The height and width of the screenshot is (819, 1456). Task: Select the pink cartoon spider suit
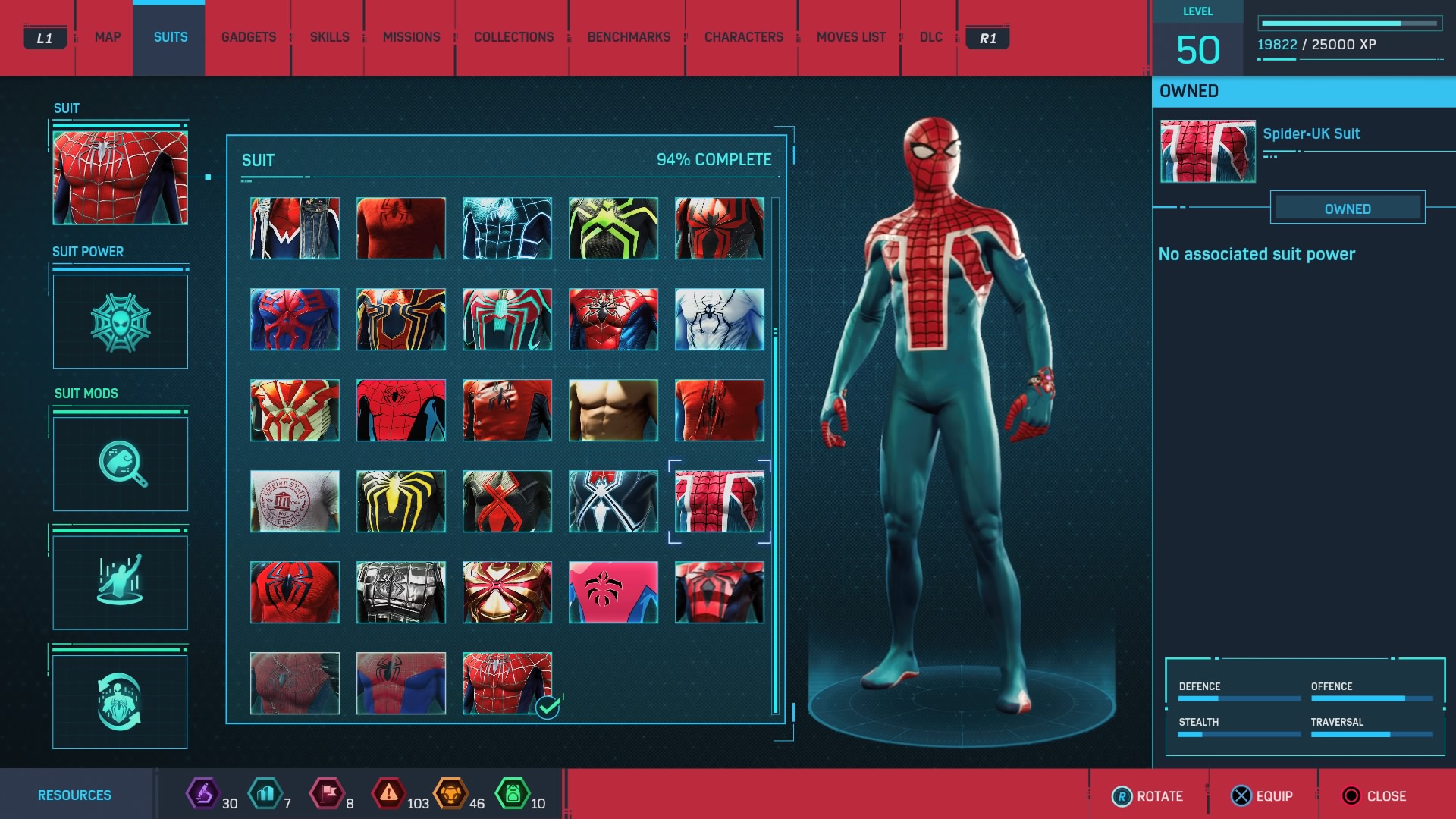point(613,592)
